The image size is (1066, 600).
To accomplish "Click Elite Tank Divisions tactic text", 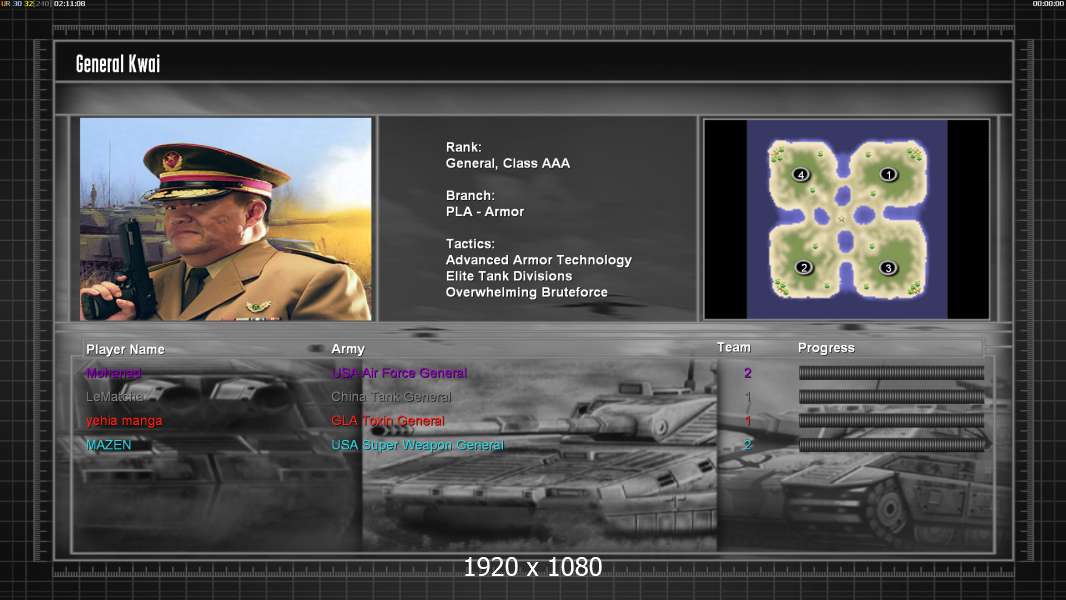I will tap(509, 276).
